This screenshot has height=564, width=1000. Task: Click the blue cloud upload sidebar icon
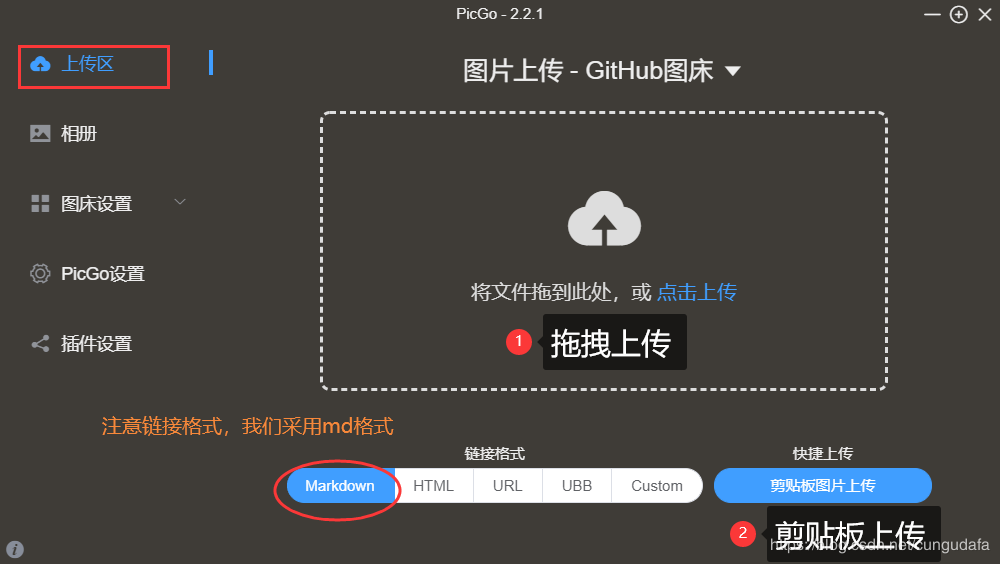[x=40, y=64]
